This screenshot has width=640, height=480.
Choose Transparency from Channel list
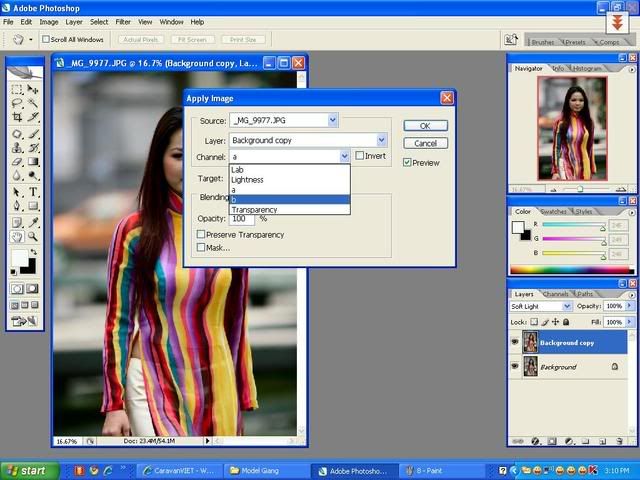(289, 209)
